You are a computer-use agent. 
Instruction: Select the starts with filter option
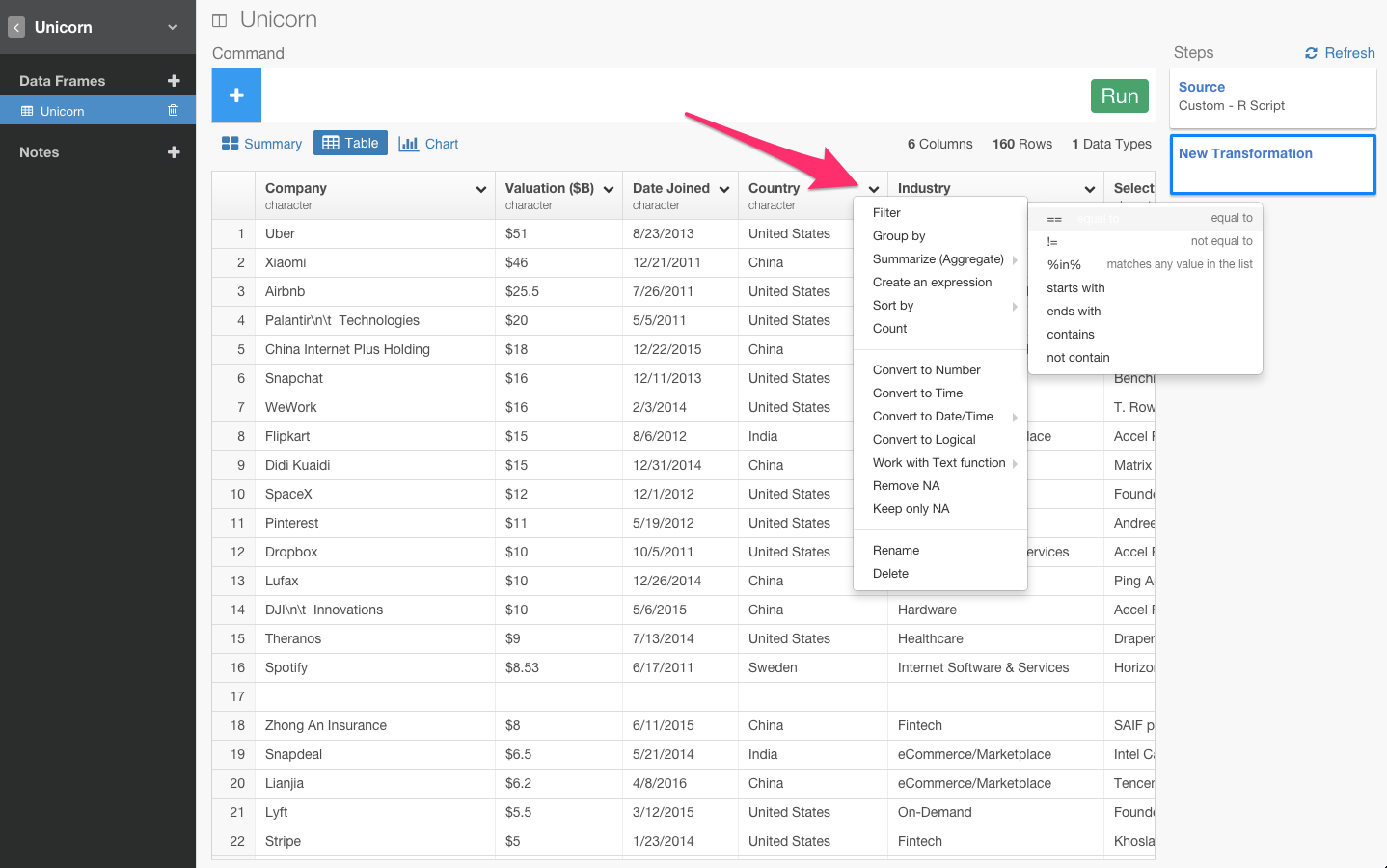tap(1145, 288)
